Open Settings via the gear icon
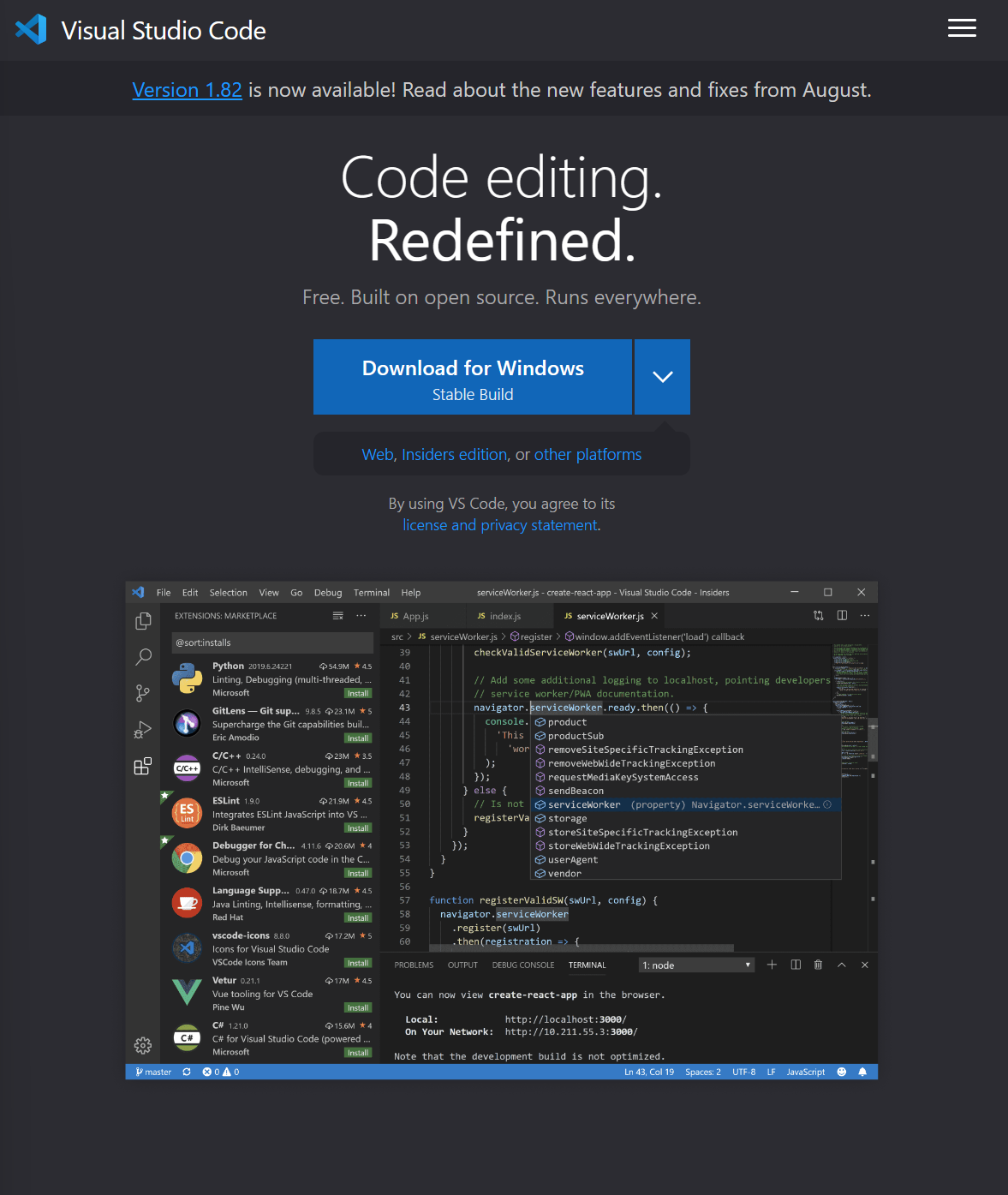The height and width of the screenshot is (1195, 1008). [x=143, y=1045]
